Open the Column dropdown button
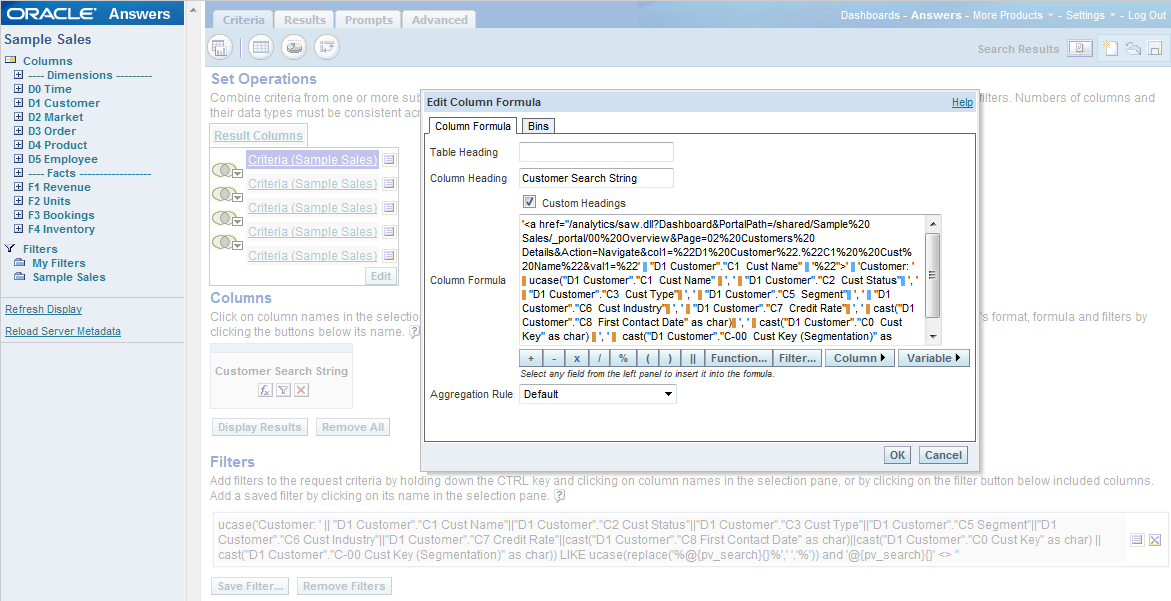The image size is (1171, 601). [859, 358]
